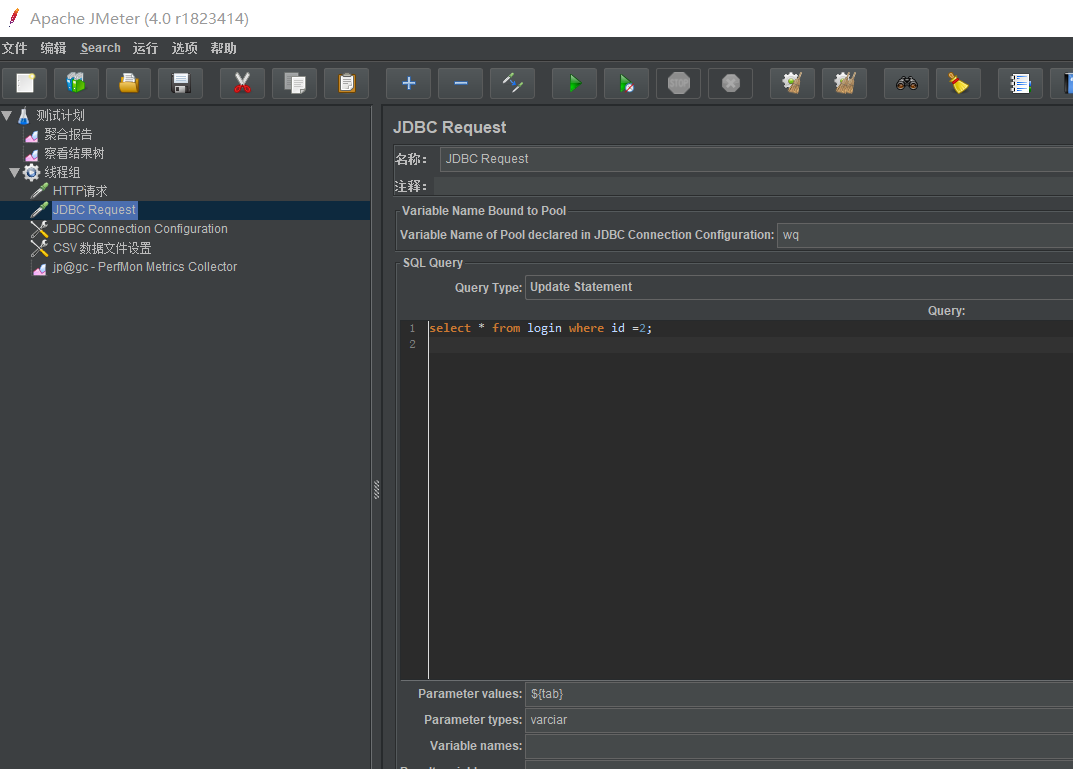
Task: Open the 运行 menu
Action: click(x=145, y=48)
